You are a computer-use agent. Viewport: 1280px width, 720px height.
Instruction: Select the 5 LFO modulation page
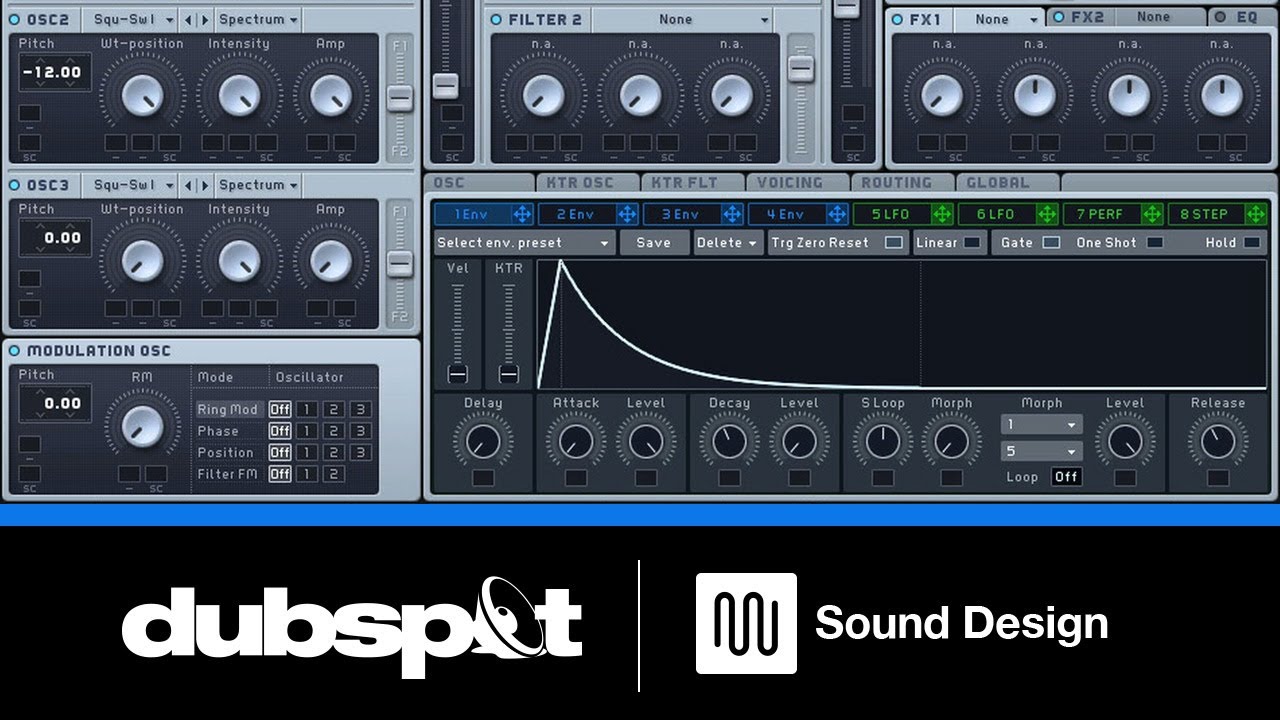point(892,214)
